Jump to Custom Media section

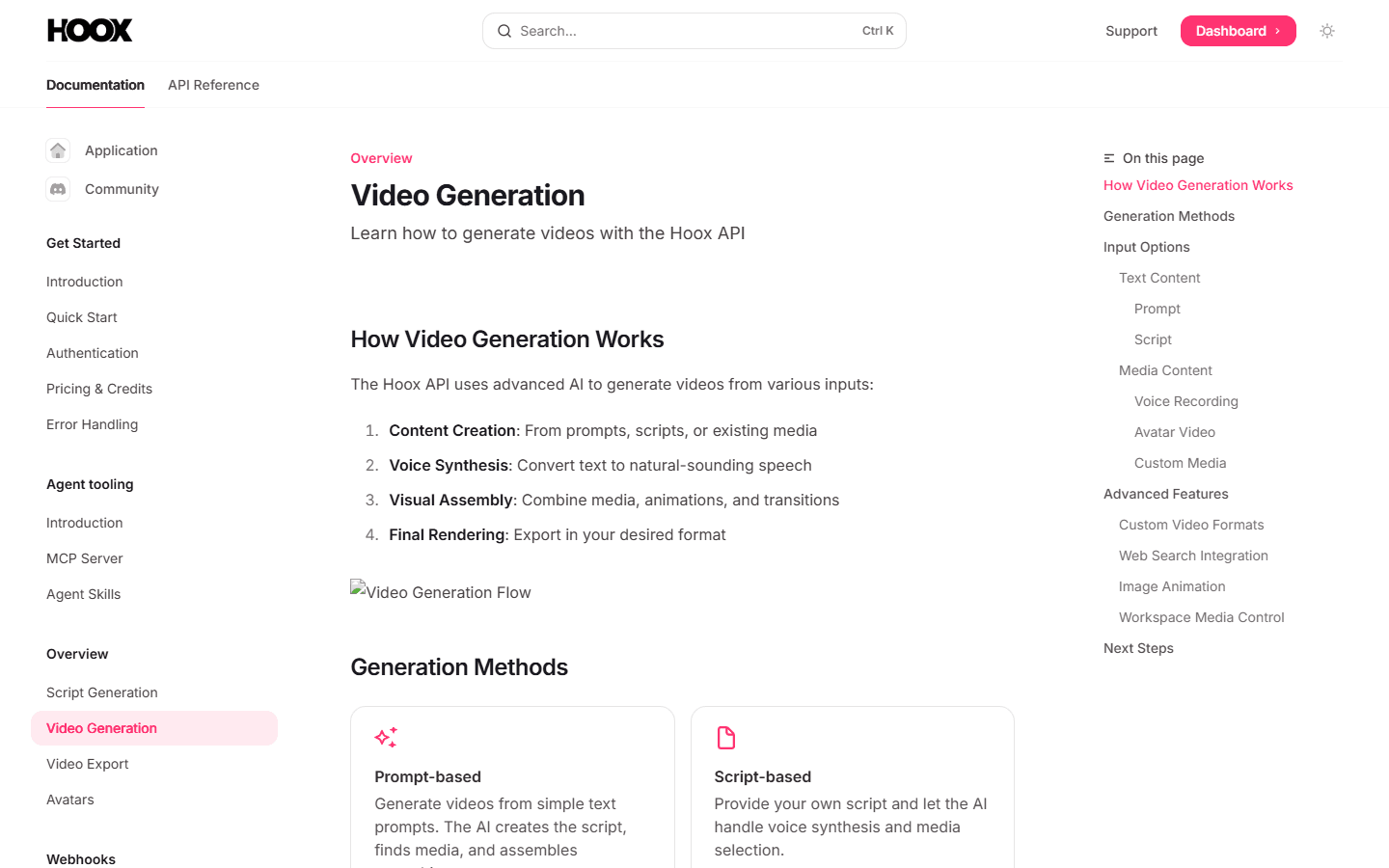tap(1181, 463)
